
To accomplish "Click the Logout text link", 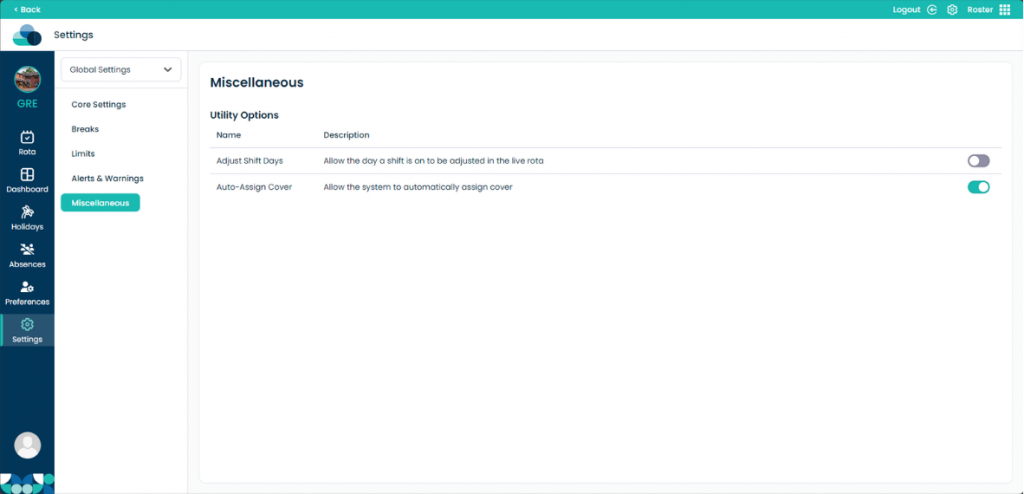I will 906,10.
